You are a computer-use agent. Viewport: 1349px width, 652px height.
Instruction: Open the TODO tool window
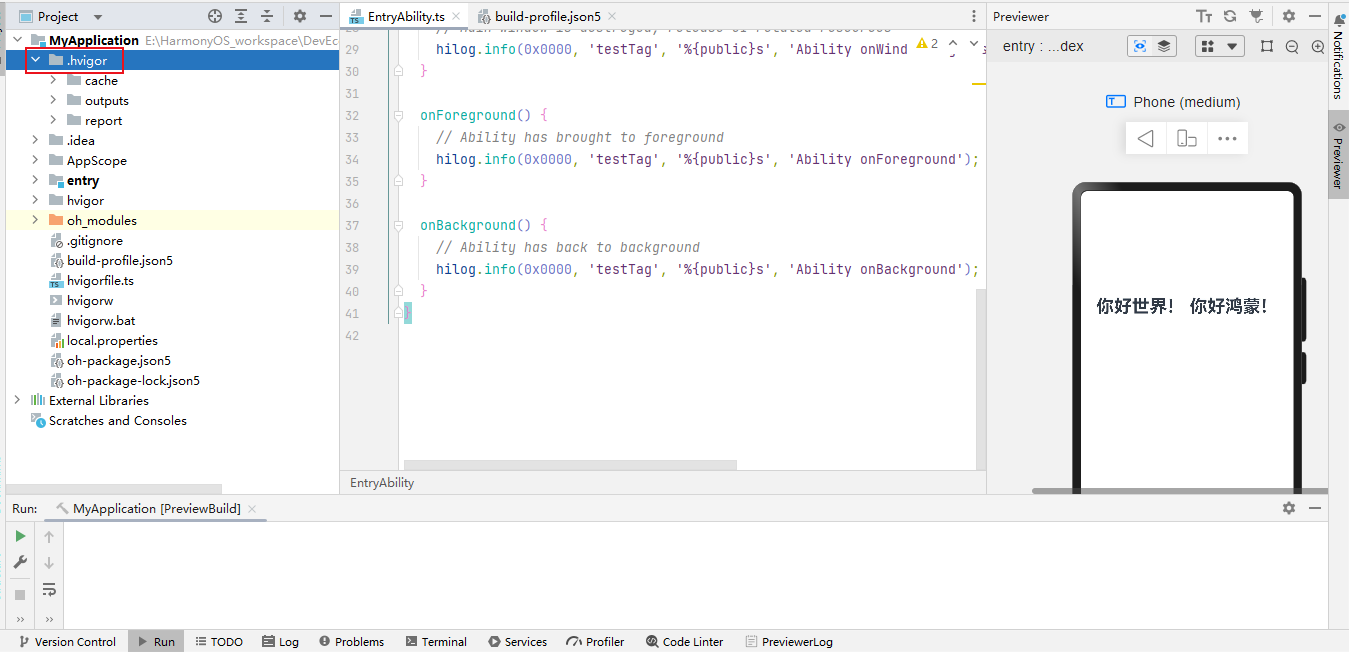219,642
